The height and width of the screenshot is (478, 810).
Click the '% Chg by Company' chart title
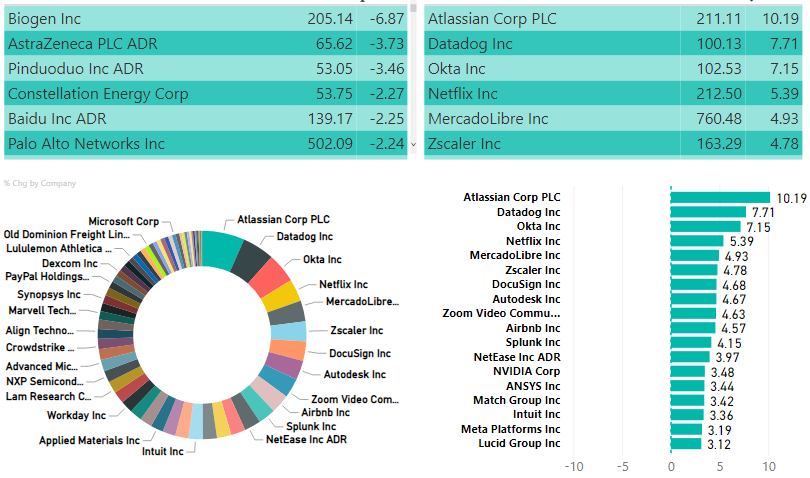(40, 183)
